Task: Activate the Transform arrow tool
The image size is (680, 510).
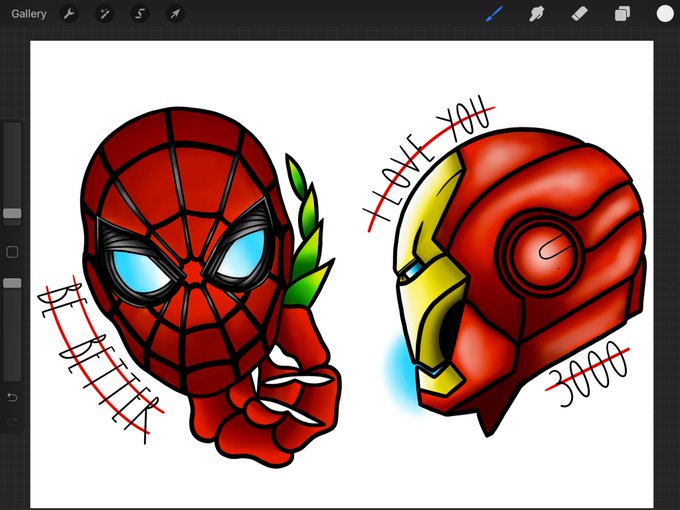Action: point(175,14)
